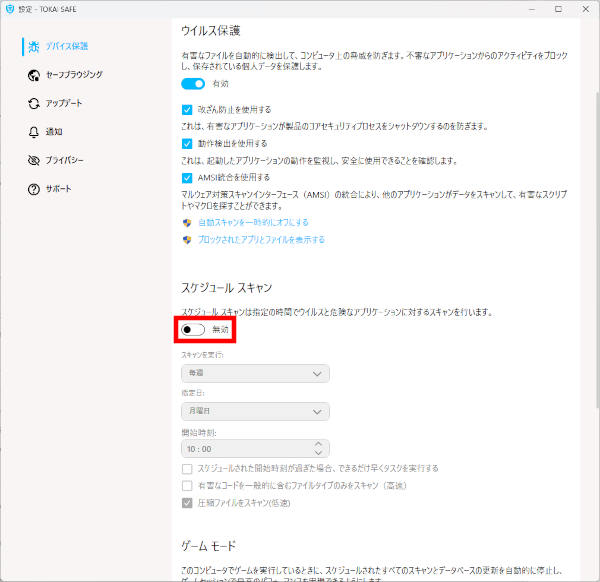600x582 pixels.
Task: Click the ブロックされたアプリとファイルを表示する link
Action: pos(261,240)
